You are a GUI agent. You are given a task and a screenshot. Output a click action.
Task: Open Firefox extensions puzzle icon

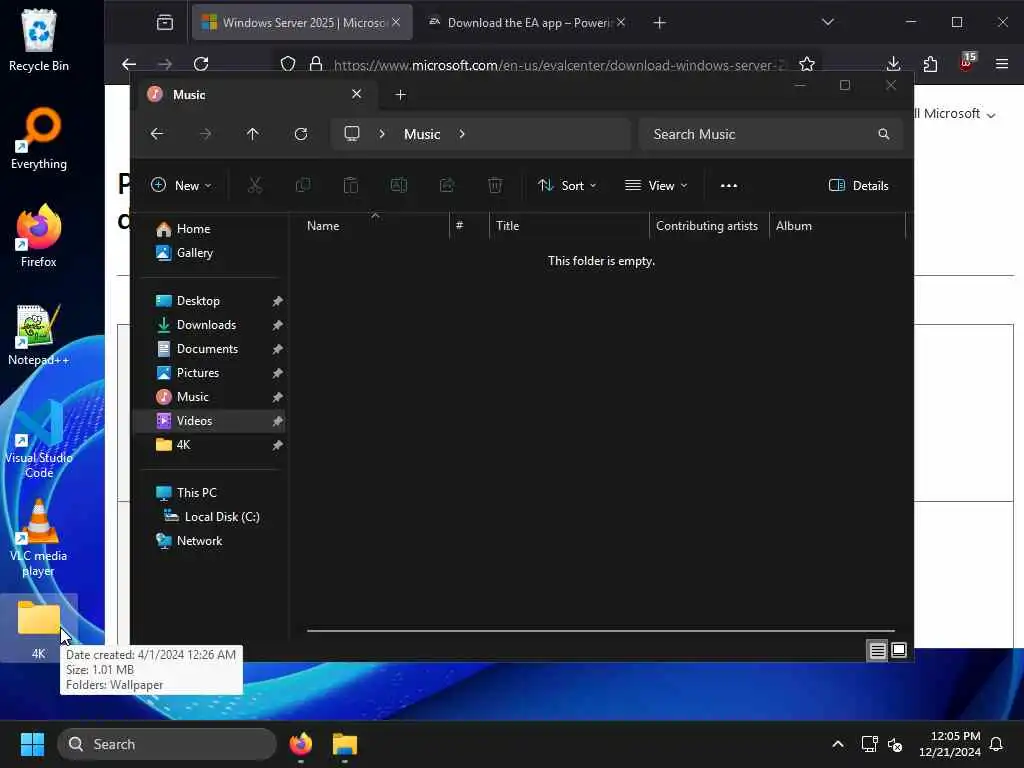pyautogui.click(x=930, y=64)
